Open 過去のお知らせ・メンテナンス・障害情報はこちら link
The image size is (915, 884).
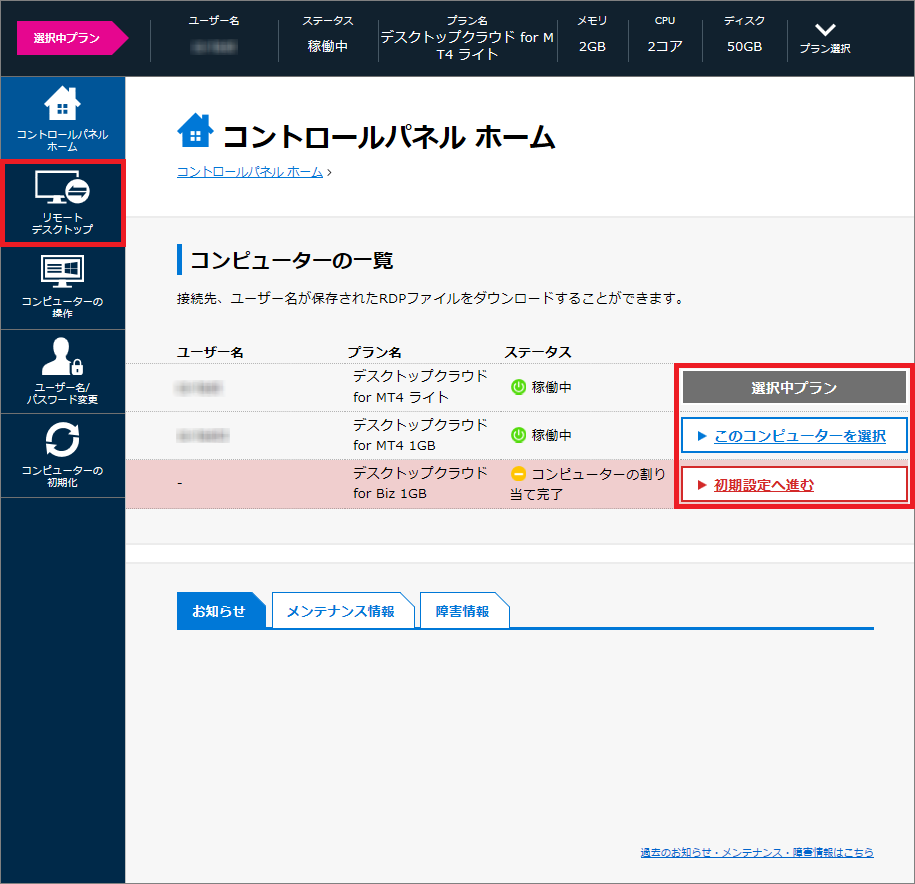(757, 852)
